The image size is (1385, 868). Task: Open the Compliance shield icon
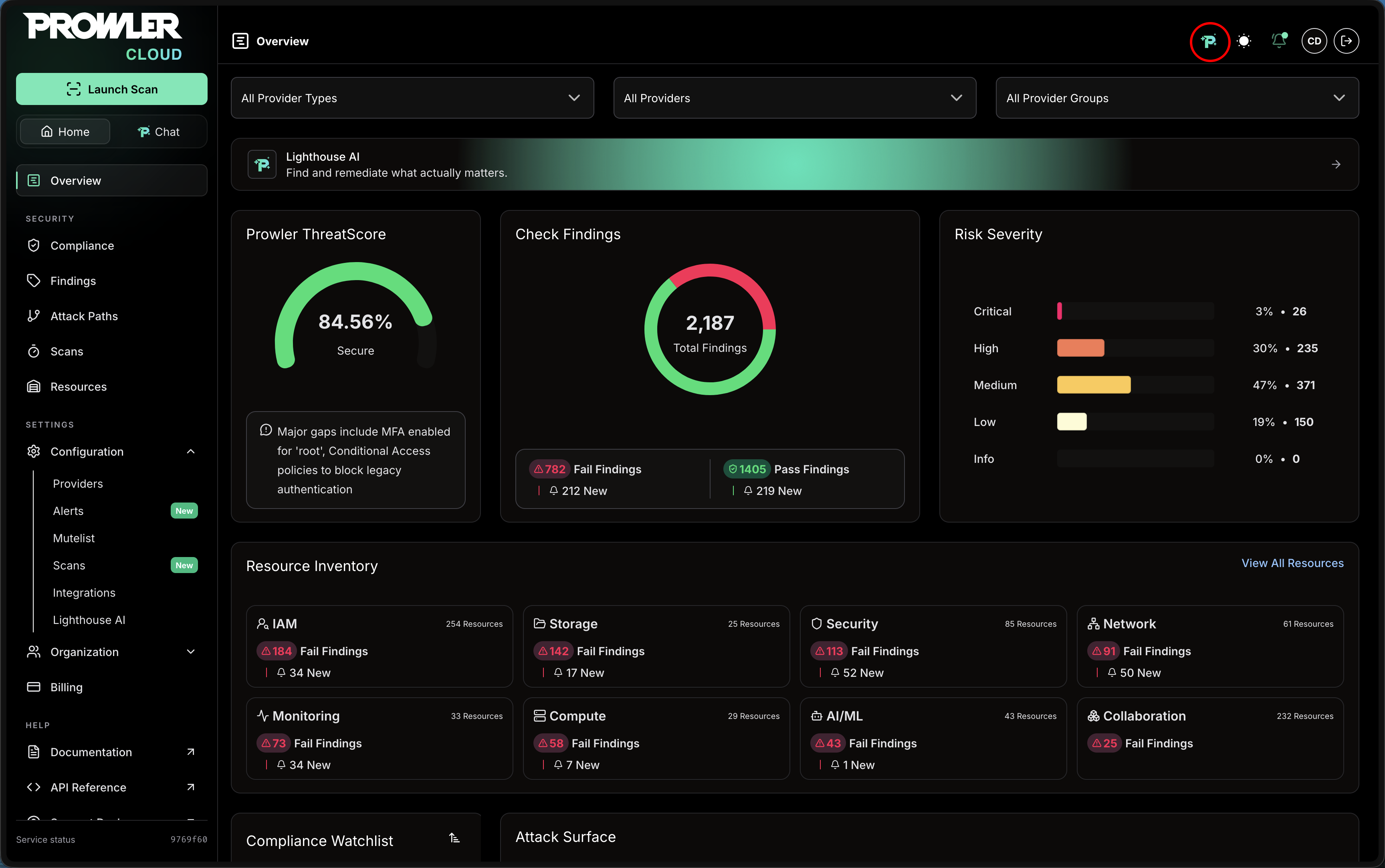34,246
